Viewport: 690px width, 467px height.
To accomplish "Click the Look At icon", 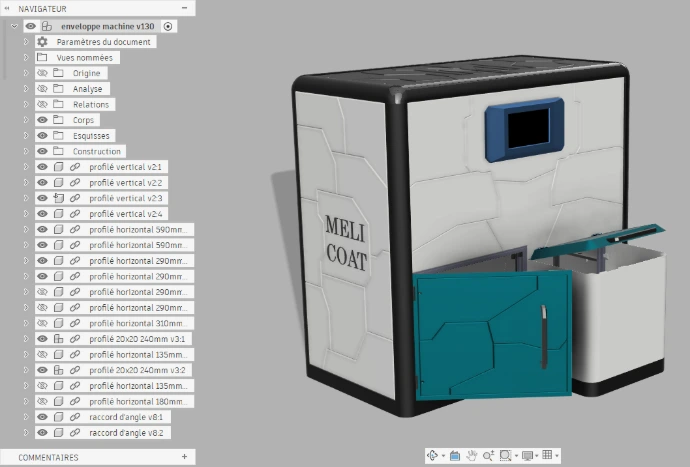I will click(x=454, y=455).
